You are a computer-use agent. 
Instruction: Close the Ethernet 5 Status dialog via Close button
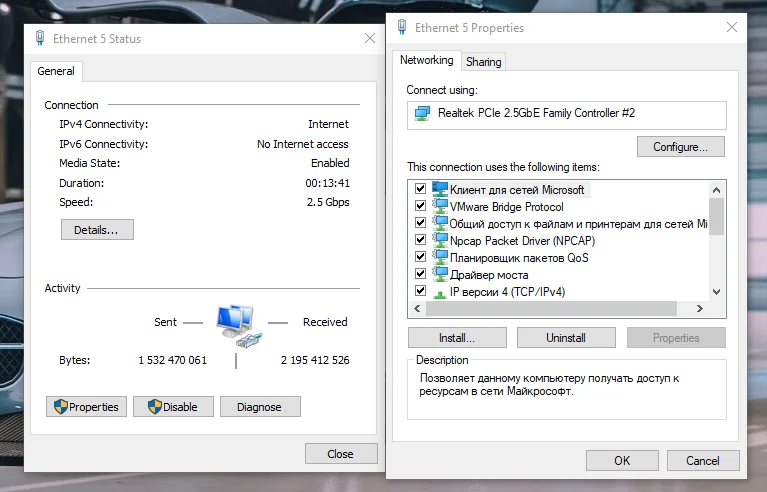(x=341, y=454)
